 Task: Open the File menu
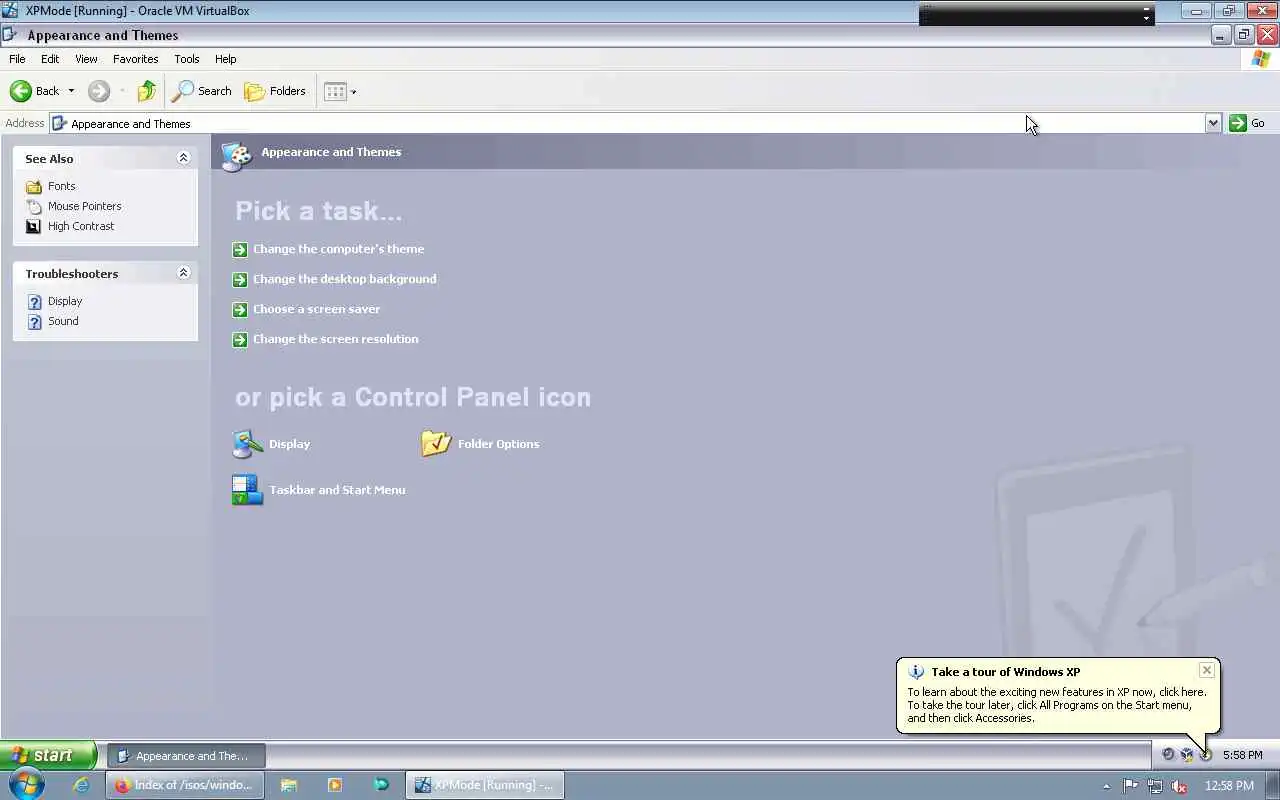[17, 59]
